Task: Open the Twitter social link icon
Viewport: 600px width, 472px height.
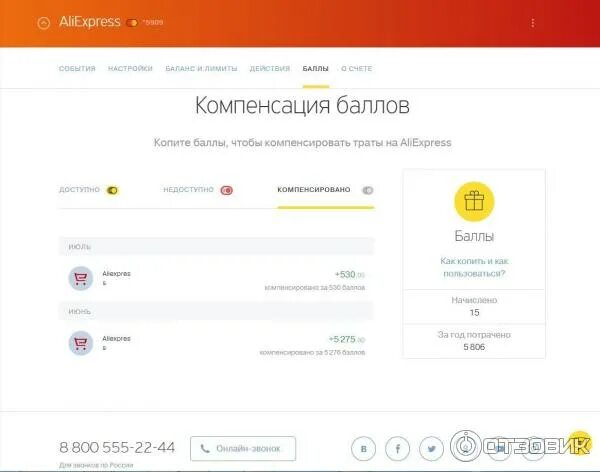Action: (432, 448)
